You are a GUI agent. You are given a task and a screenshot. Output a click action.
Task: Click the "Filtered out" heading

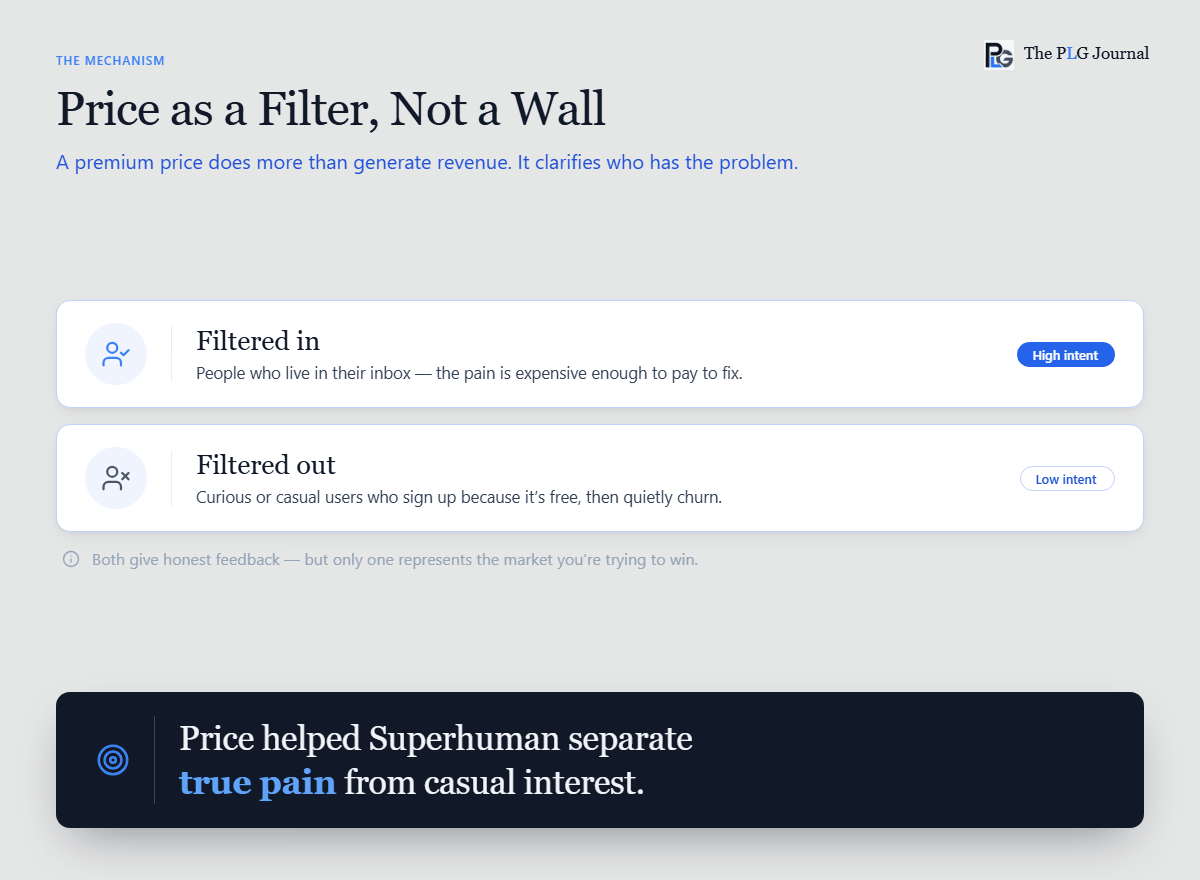tap(266, 465)
